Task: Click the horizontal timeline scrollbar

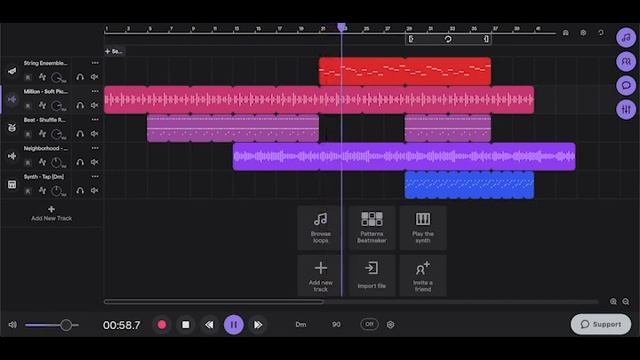Action: click(214, 302)
